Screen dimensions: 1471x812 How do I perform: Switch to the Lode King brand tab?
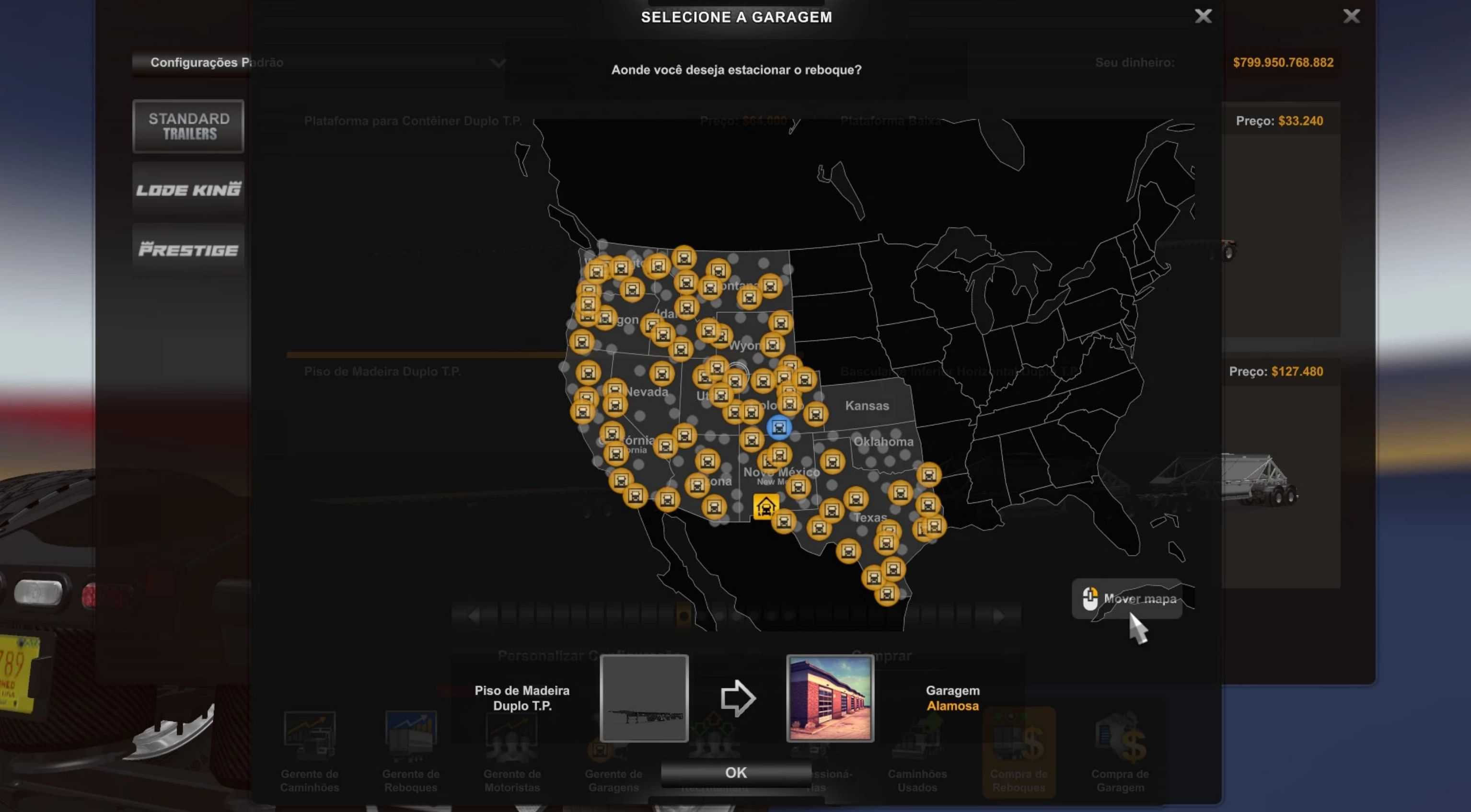tap(188, 189)
